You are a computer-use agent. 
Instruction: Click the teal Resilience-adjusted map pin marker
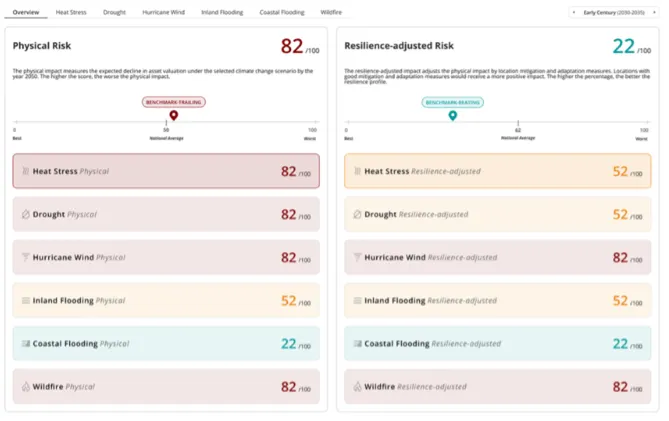pyautogui.click(x=453, y=116)
